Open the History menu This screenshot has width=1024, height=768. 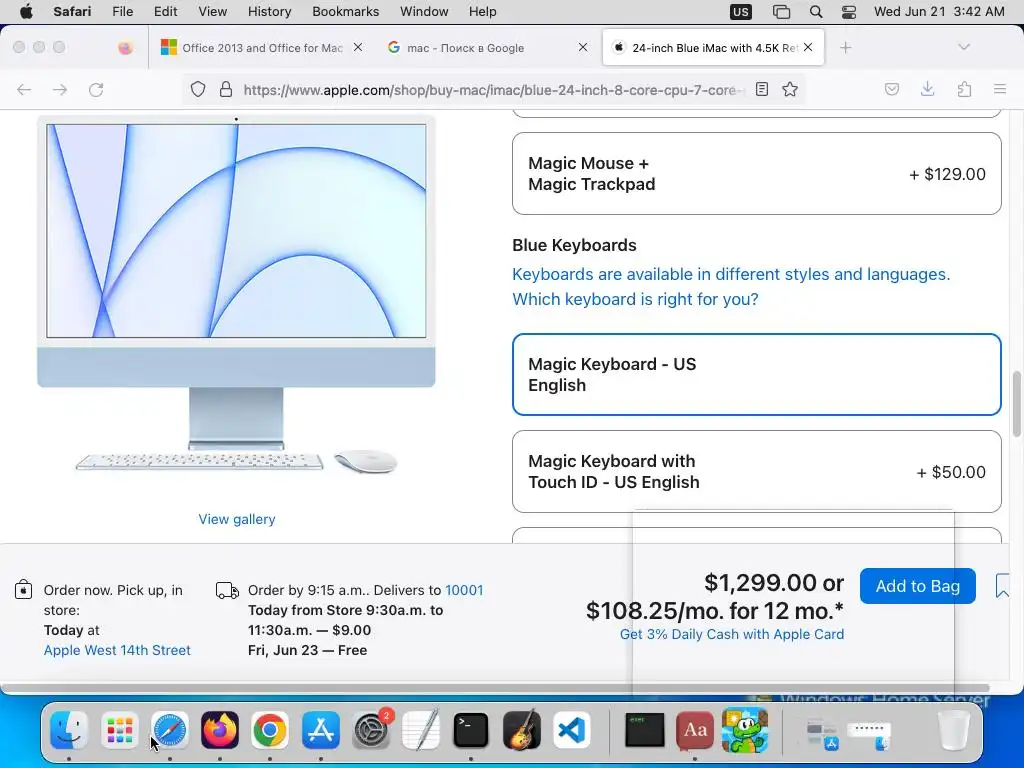(269, 12)
